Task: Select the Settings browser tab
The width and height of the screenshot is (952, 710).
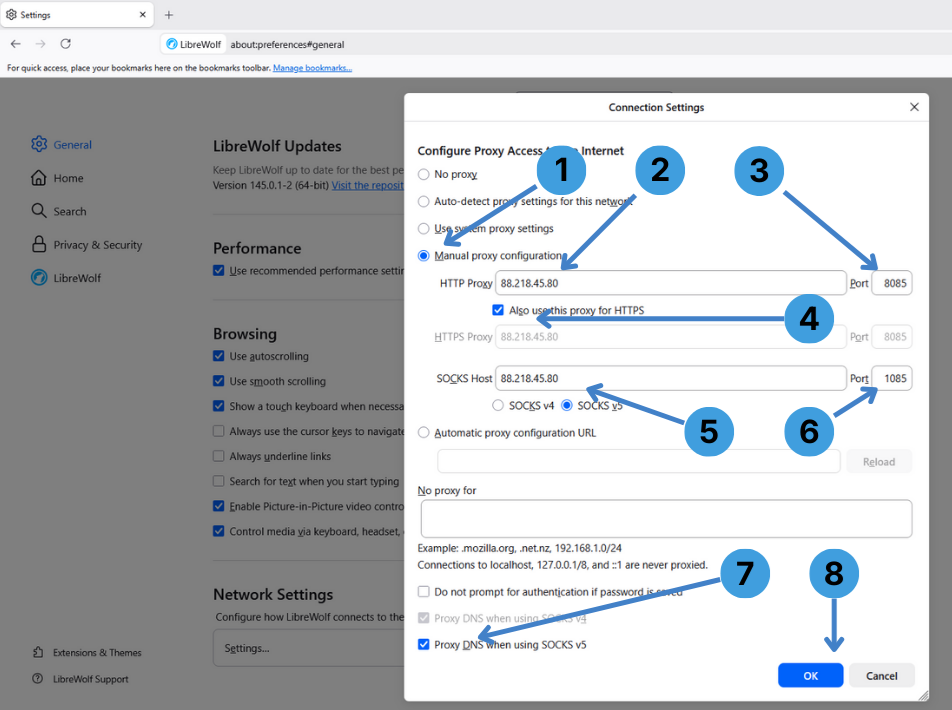Action: (77, 15)
